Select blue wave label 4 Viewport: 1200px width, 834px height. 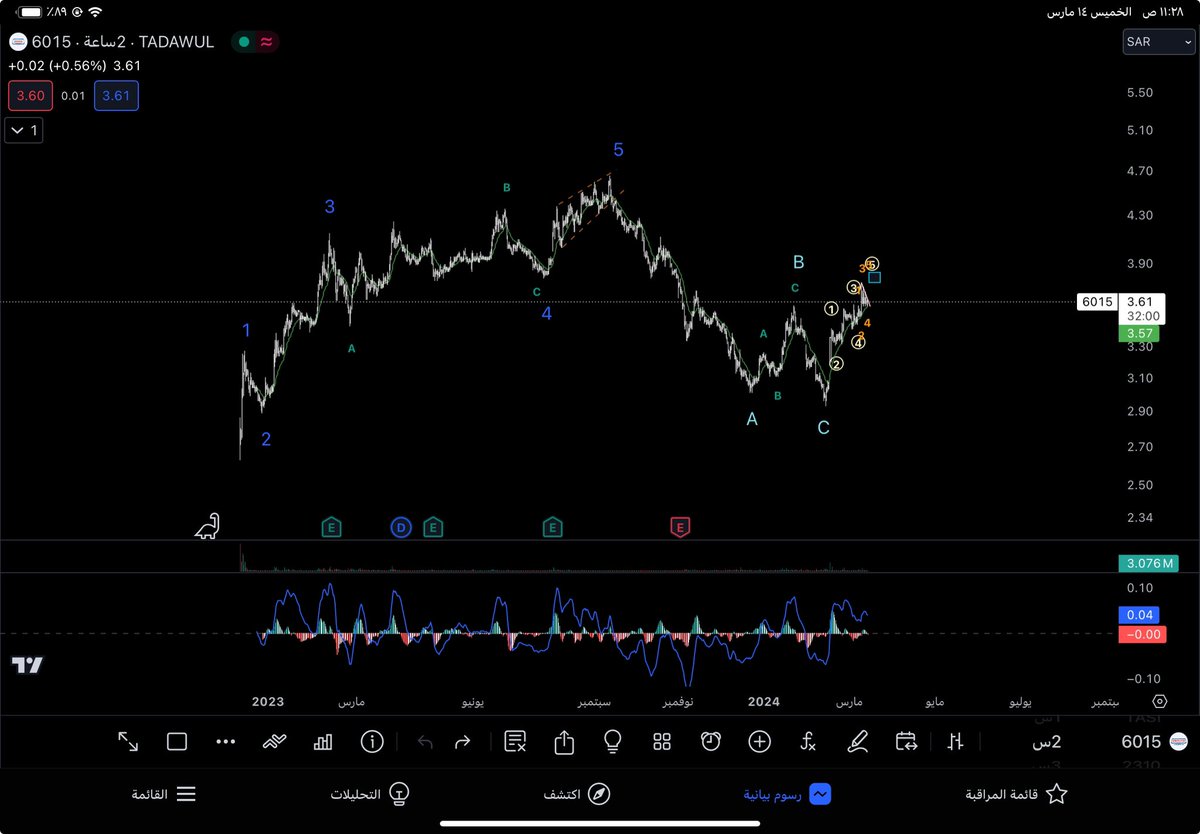click(x=547, y=313)
